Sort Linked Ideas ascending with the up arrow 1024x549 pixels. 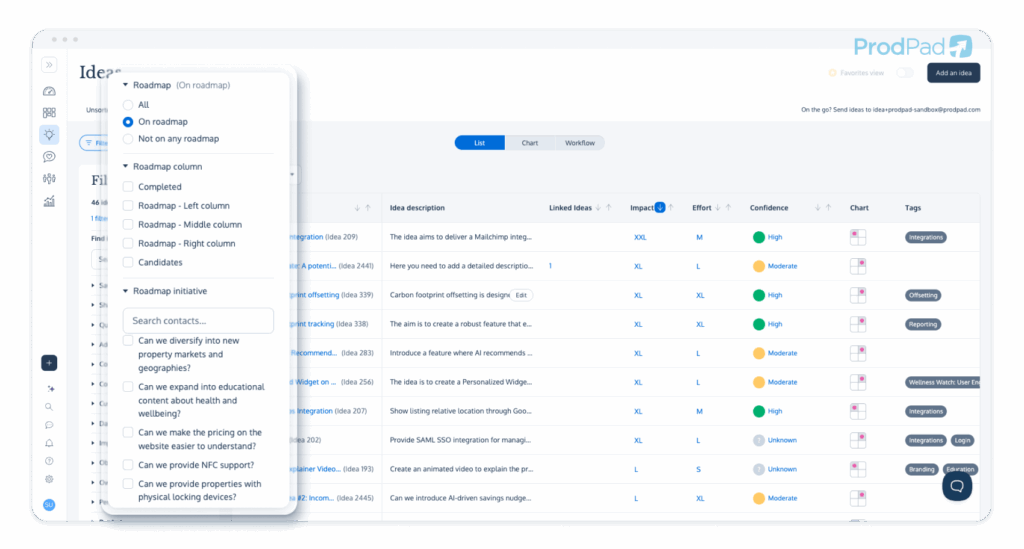(x=609, y=208)
